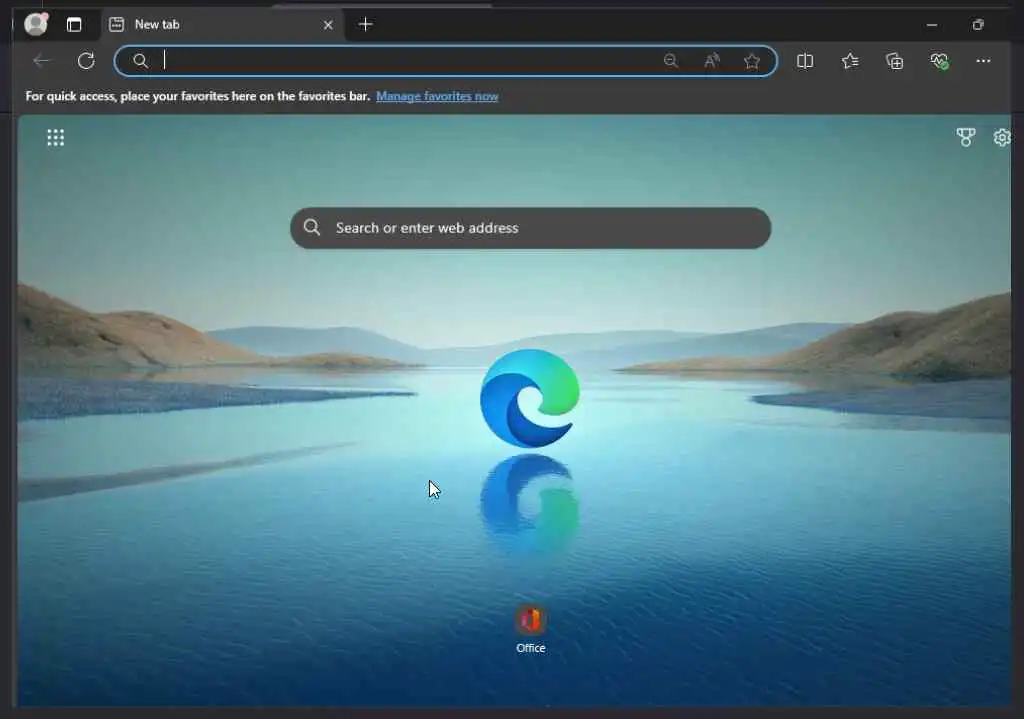
Task: Add this page to favorites star
Action: coord(752,61)
